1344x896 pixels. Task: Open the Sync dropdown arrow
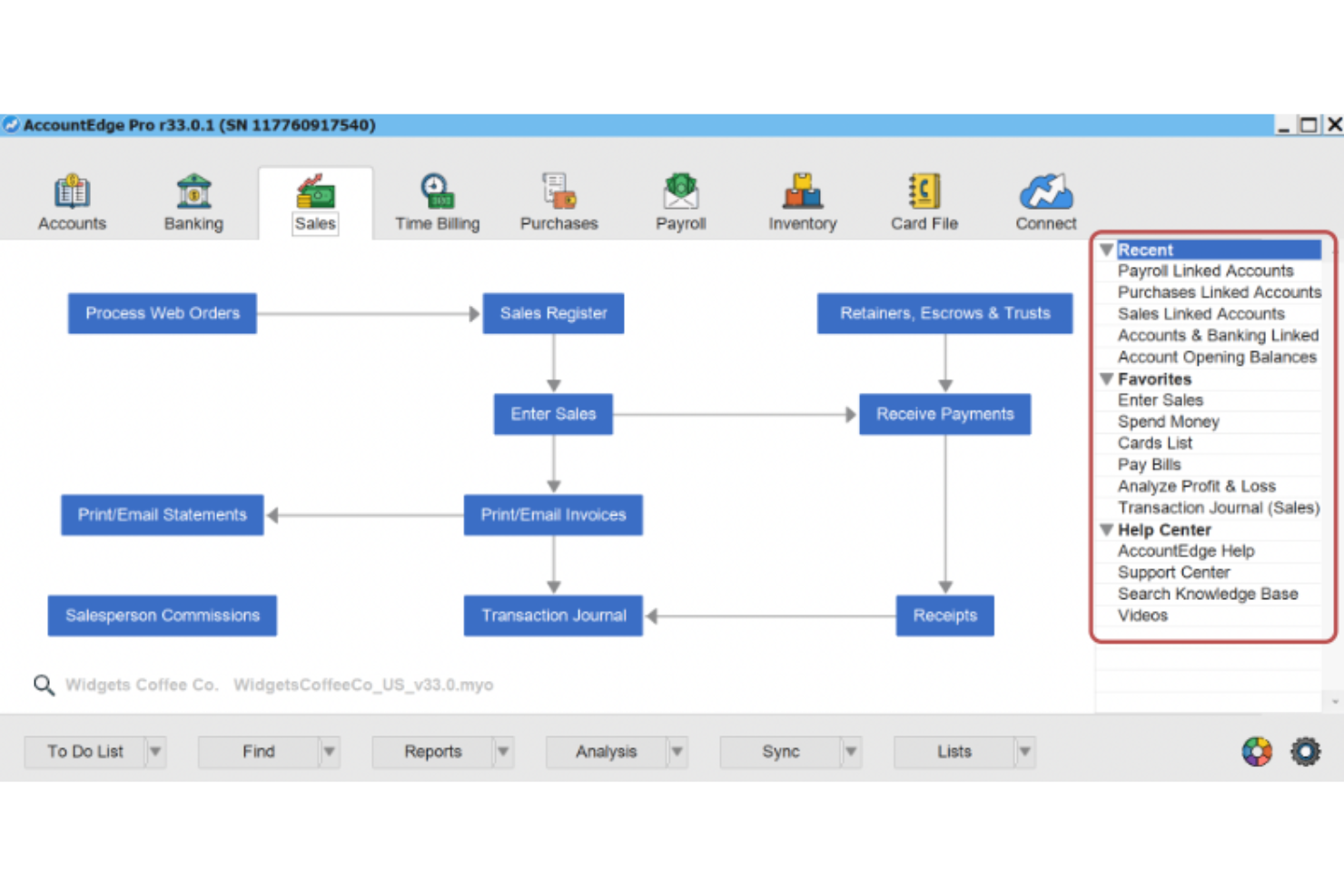click(x=851, y=752)
